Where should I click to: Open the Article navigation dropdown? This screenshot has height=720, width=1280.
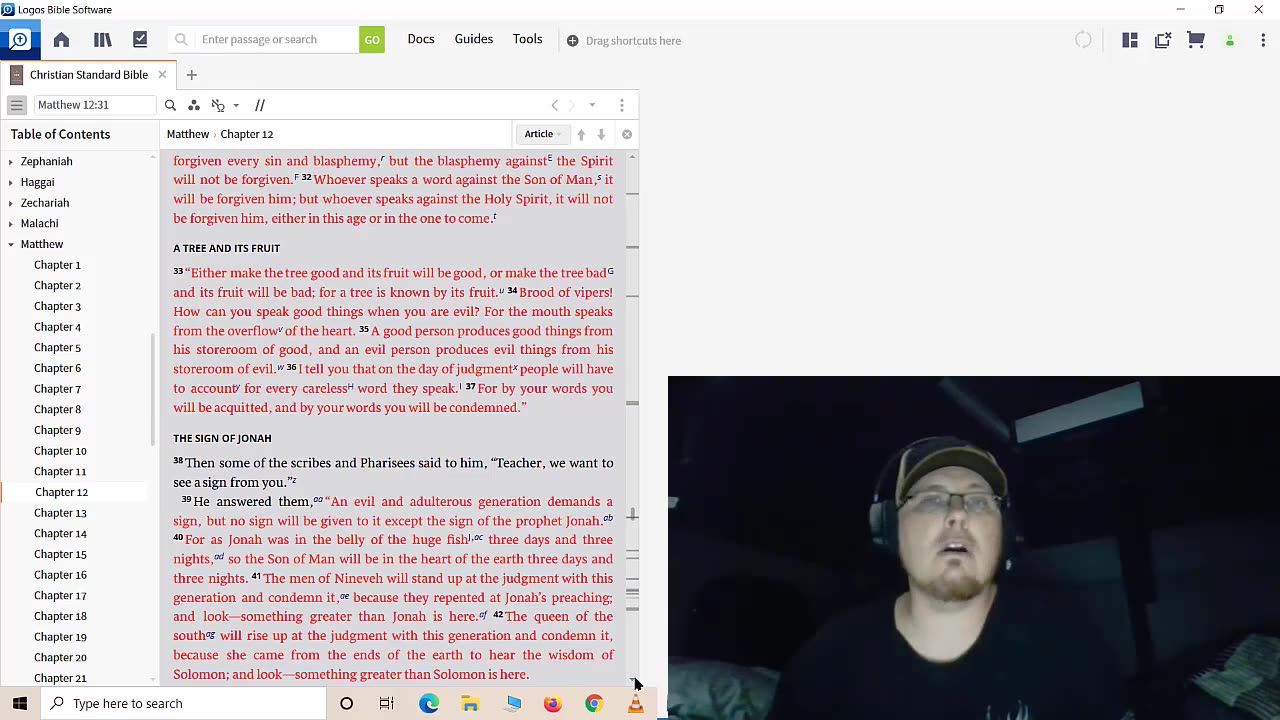(x=543, y=134)
